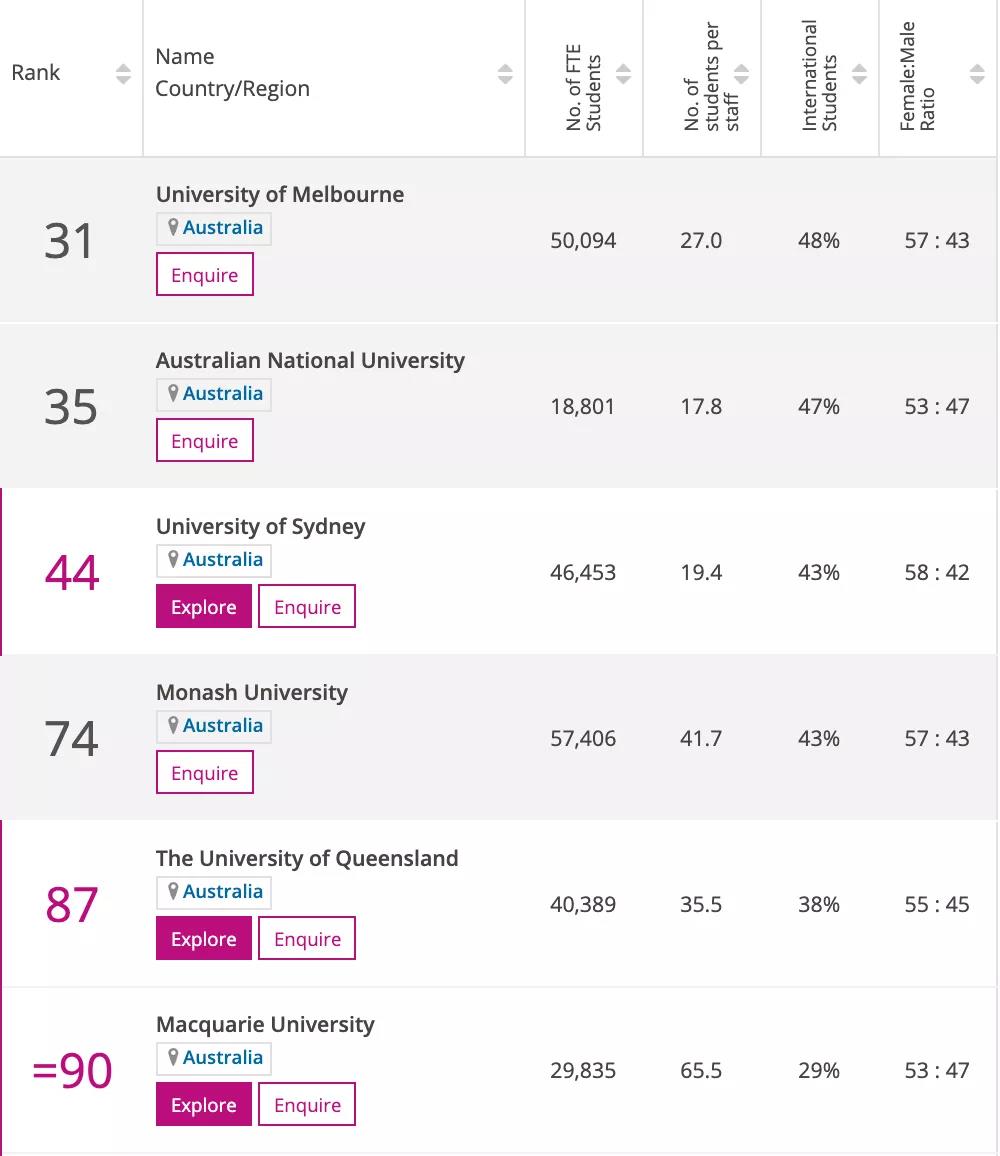Open University of Melbourne page
This screenshot has height=1156, width=1000.
(x=280, y=194)
